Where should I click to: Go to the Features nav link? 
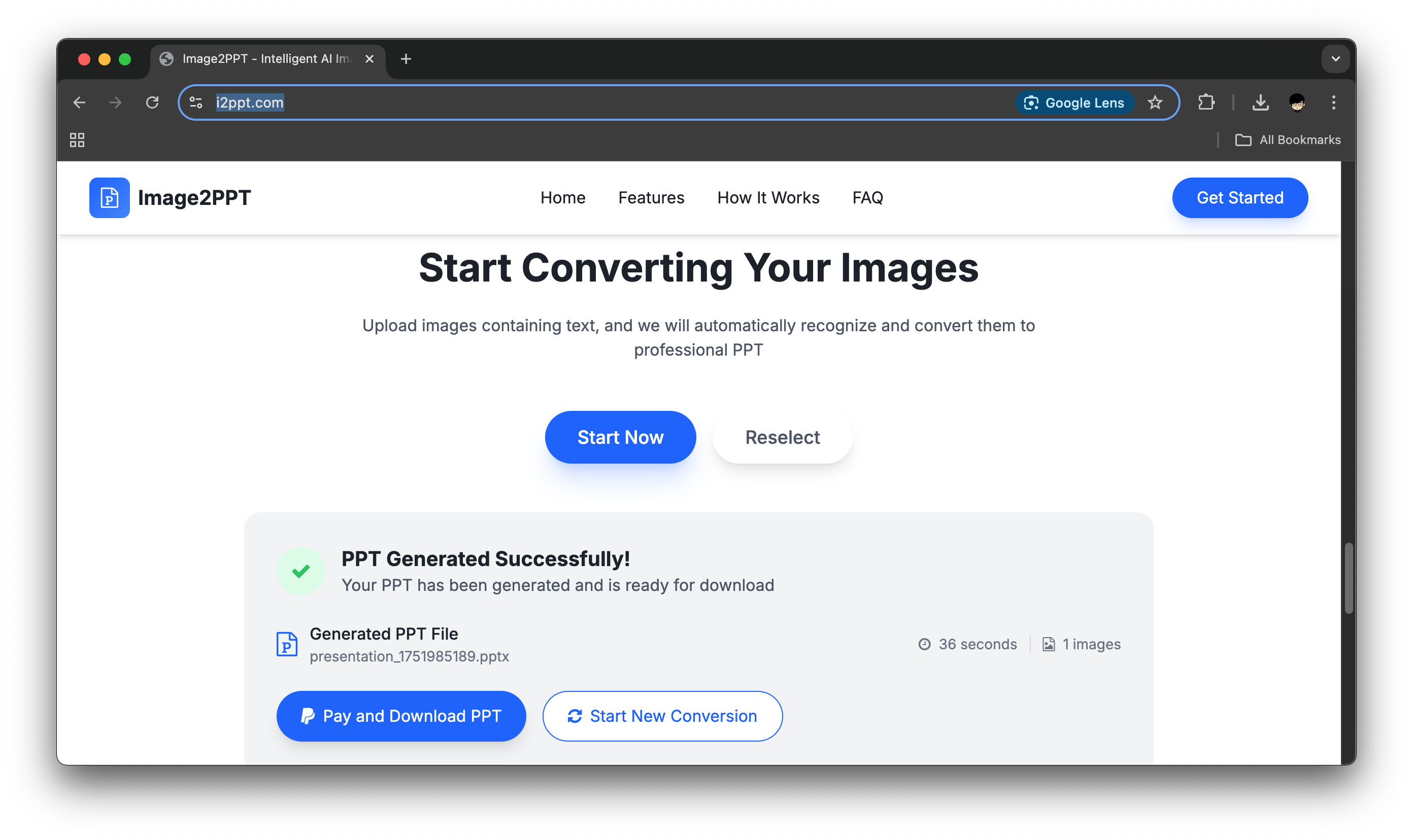pos(651,197)
